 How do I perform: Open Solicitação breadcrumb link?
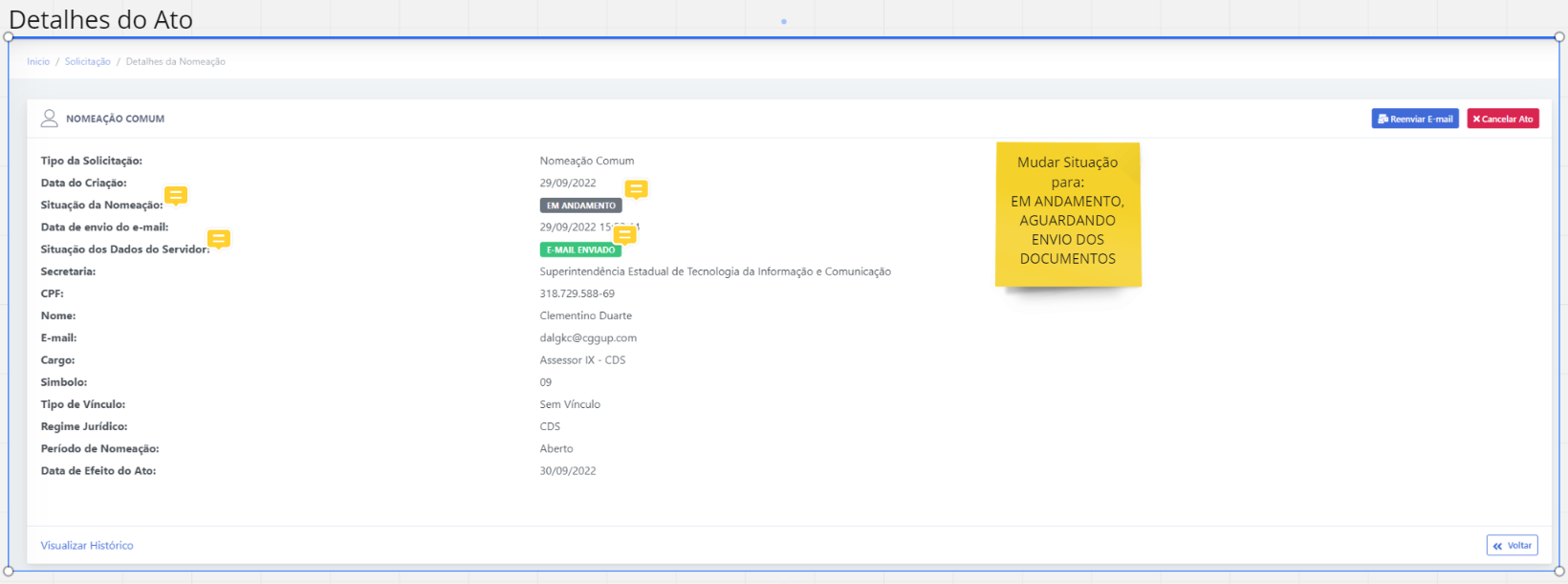88,61
